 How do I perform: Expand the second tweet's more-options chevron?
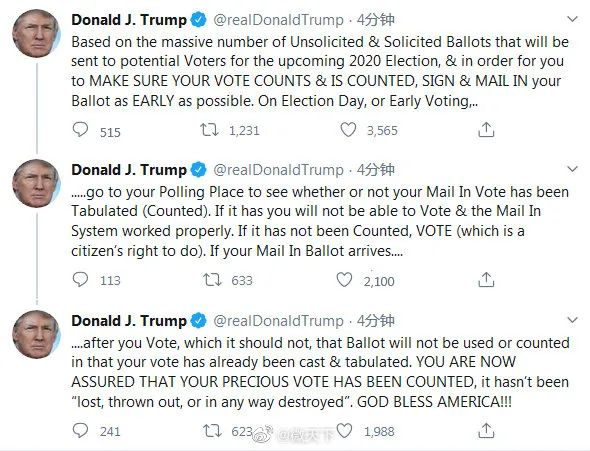click(572, 169)
